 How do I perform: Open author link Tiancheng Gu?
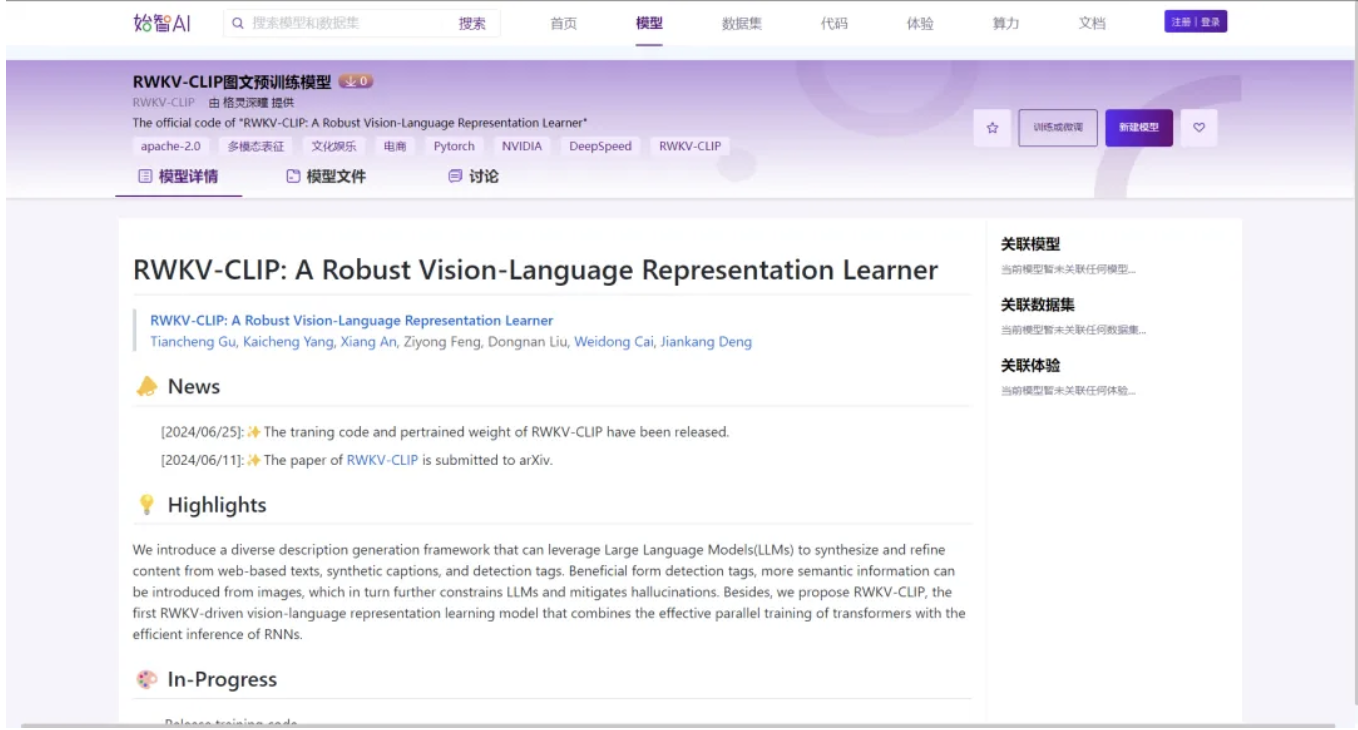tap(192, 342)
